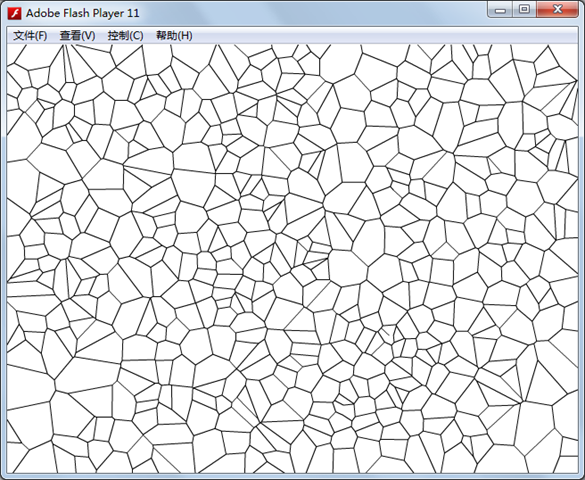Open the 控制(C) menu

point(125,36)
